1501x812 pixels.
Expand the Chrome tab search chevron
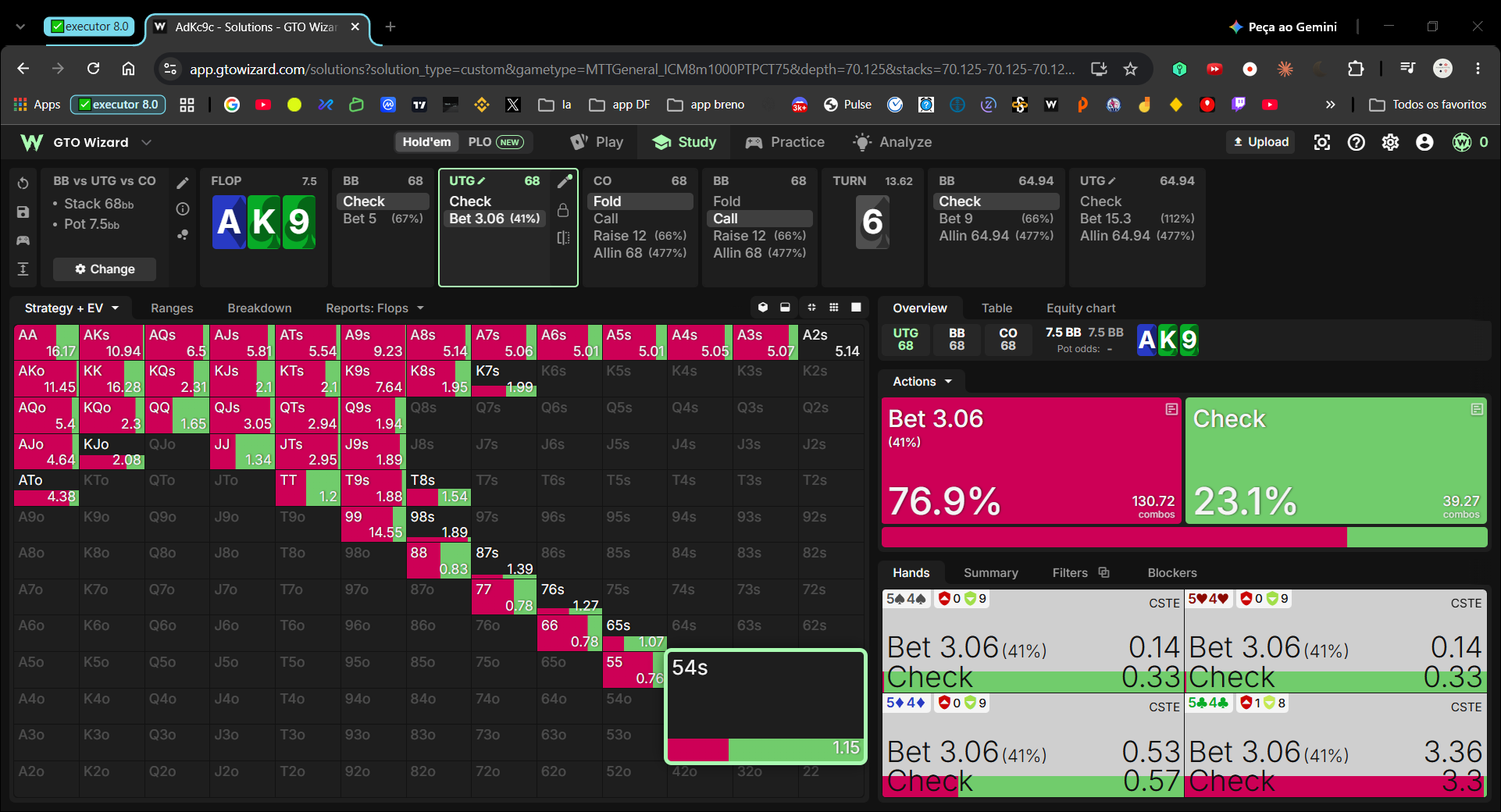(20, 27)
